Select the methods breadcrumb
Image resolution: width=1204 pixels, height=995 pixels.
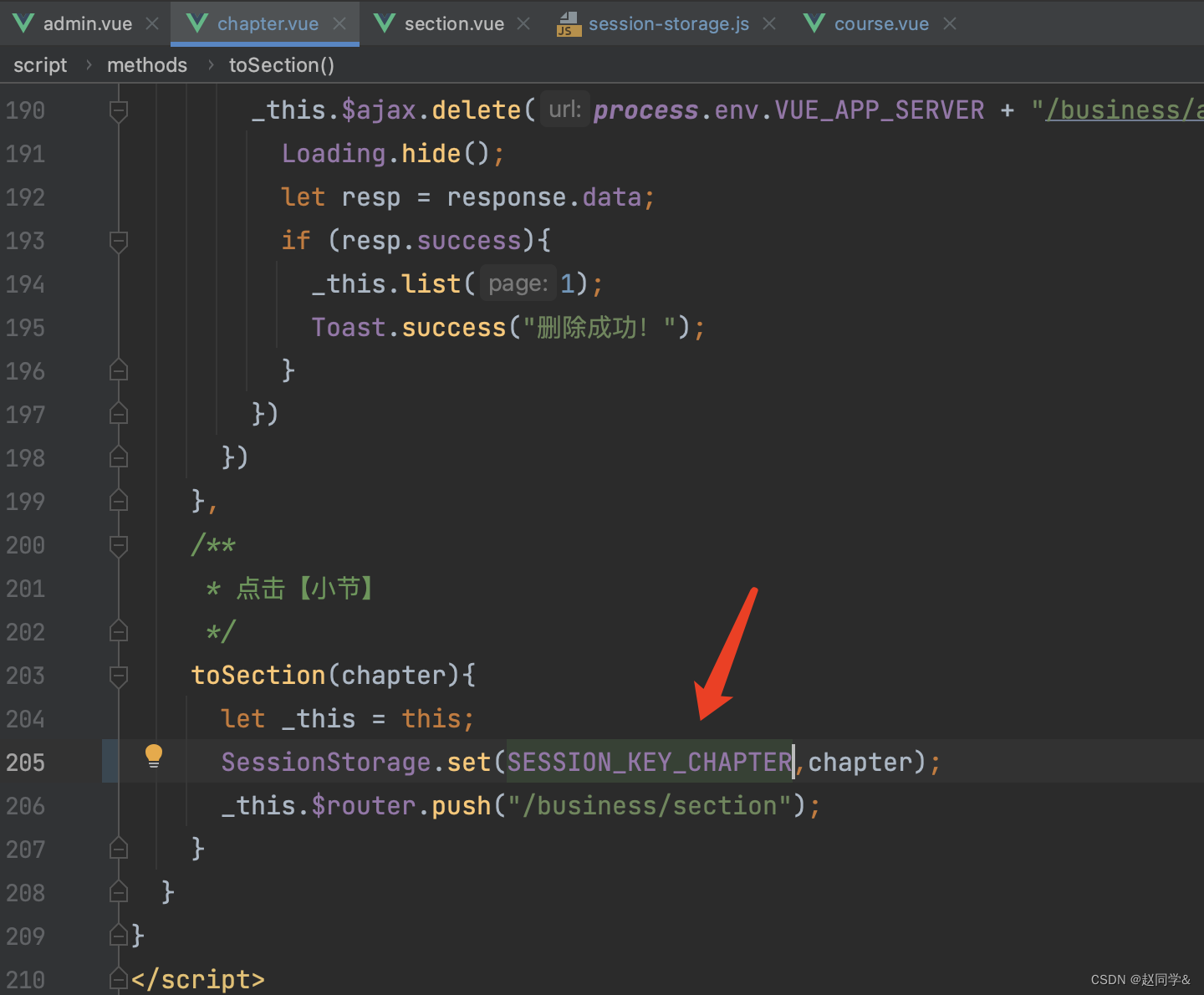tap(147, 65)
